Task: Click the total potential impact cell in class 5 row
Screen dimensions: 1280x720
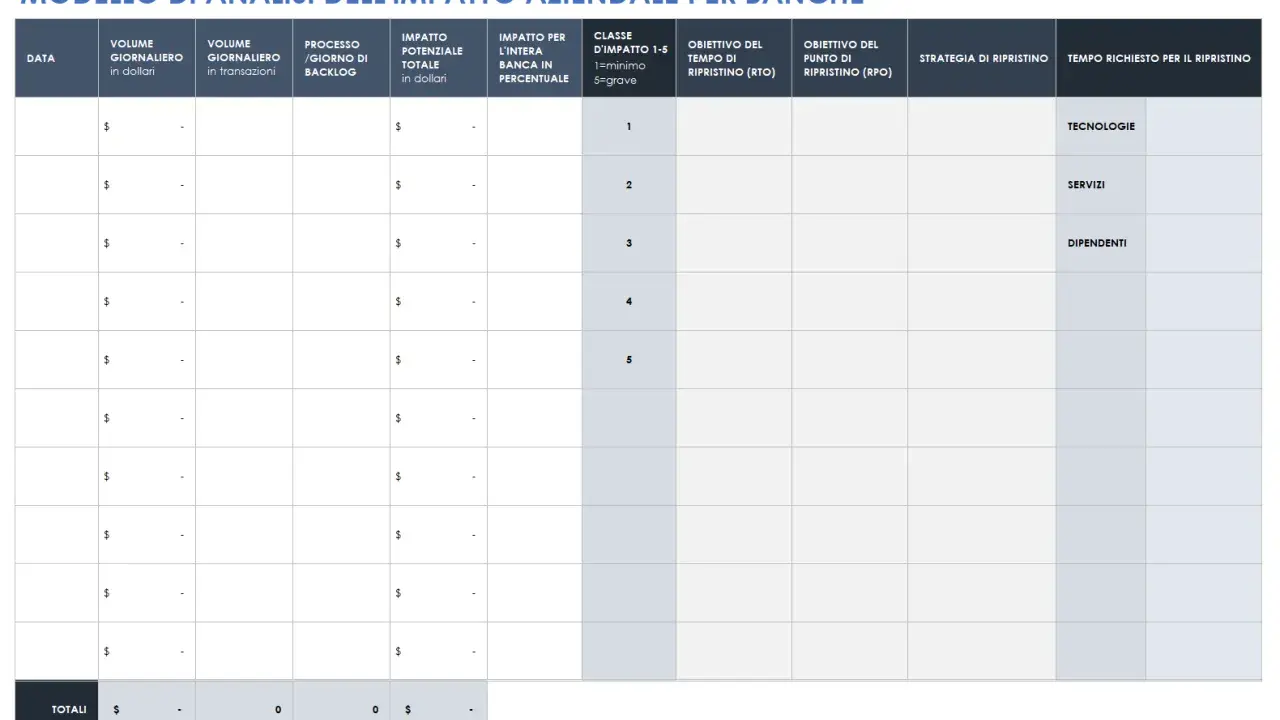Action: click(439, 360)
